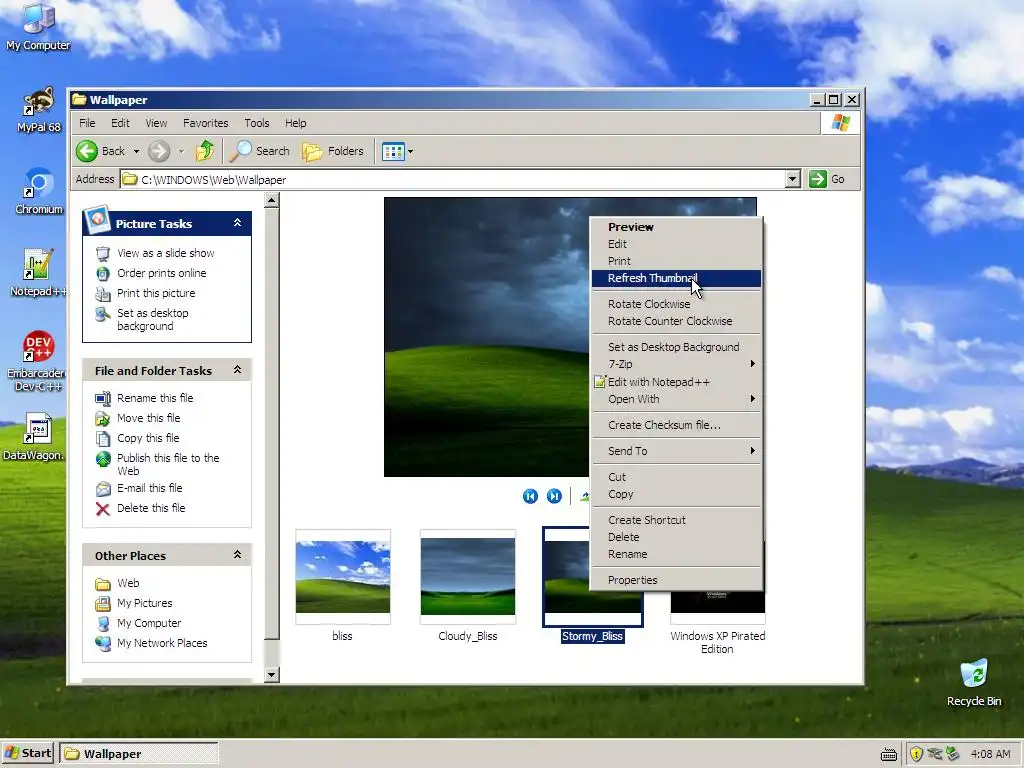Collapse the Picture Tasks panel
The image size is (1024, 768).
(x=238, y=223)
